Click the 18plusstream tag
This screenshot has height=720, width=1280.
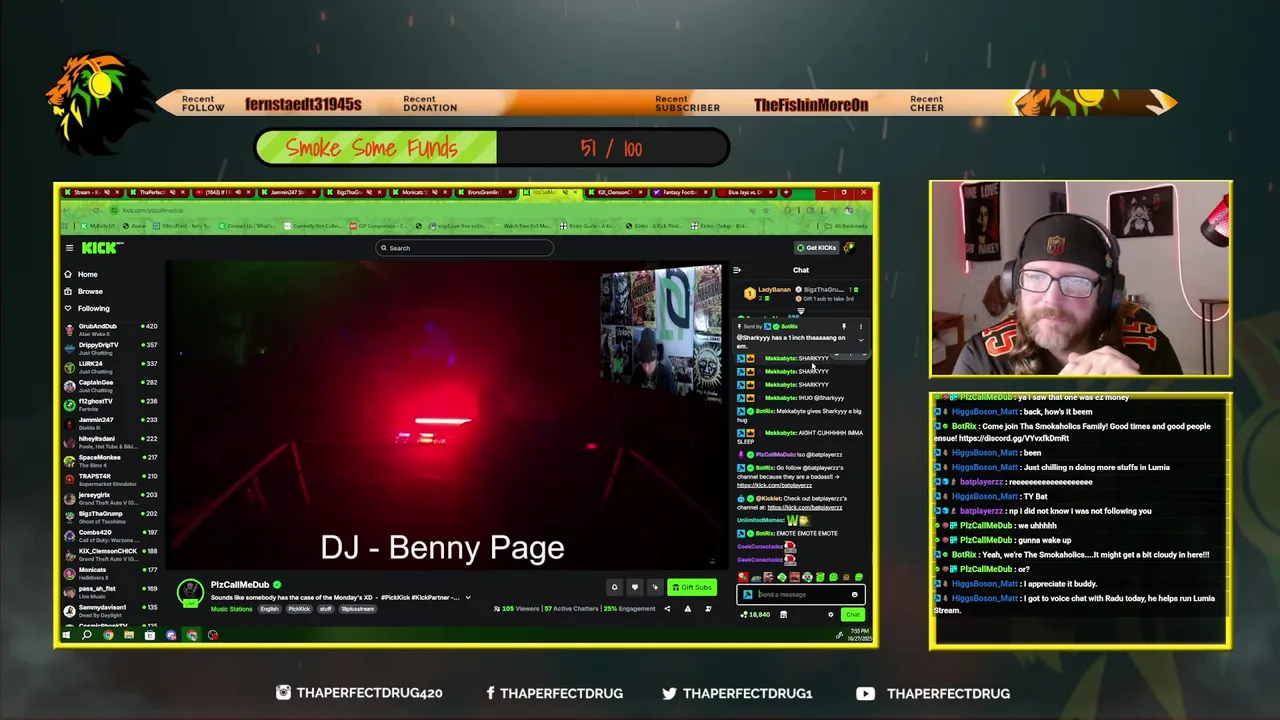[357, 609]
